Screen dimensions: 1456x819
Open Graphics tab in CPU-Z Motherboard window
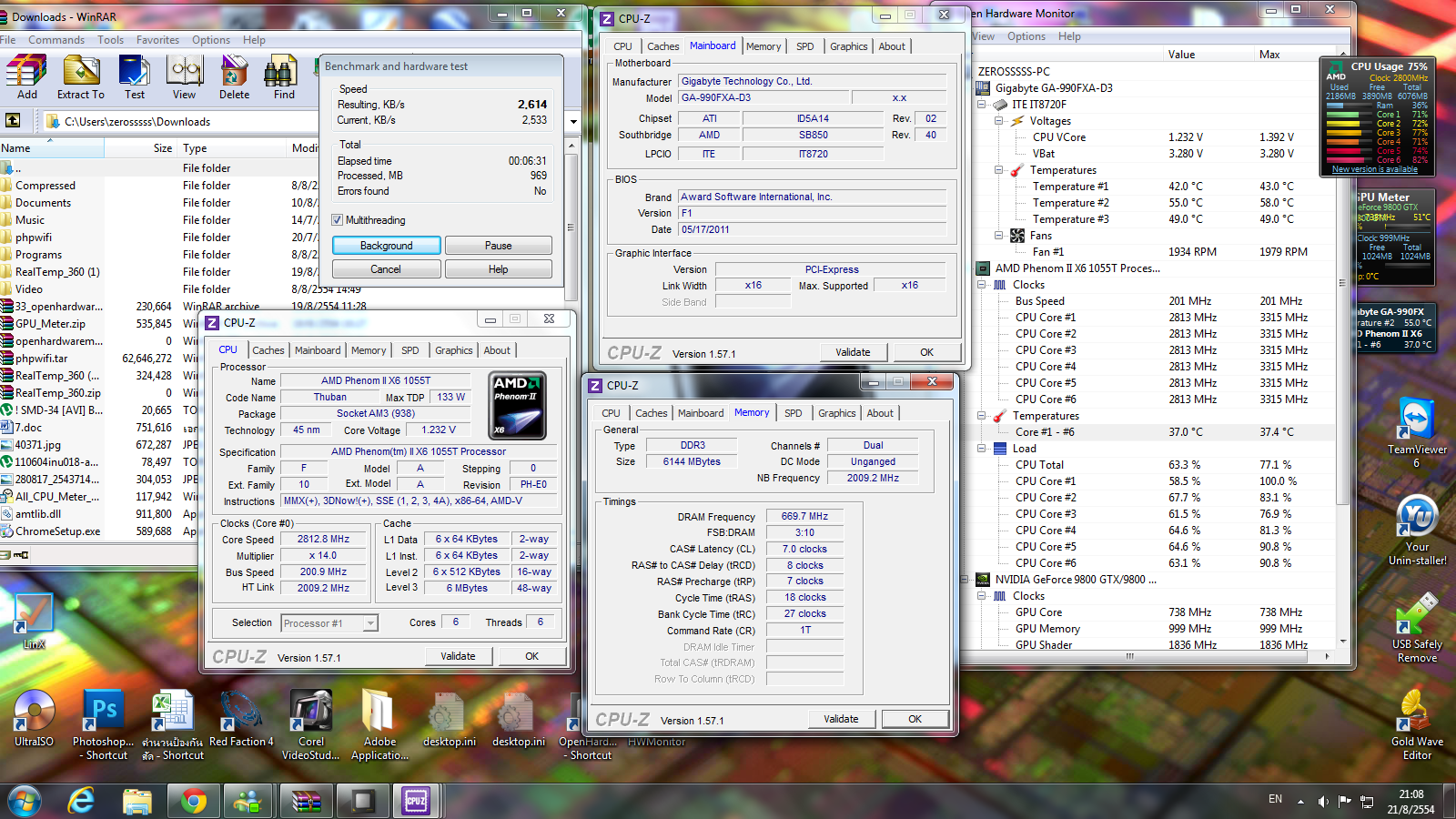(848, 46)
